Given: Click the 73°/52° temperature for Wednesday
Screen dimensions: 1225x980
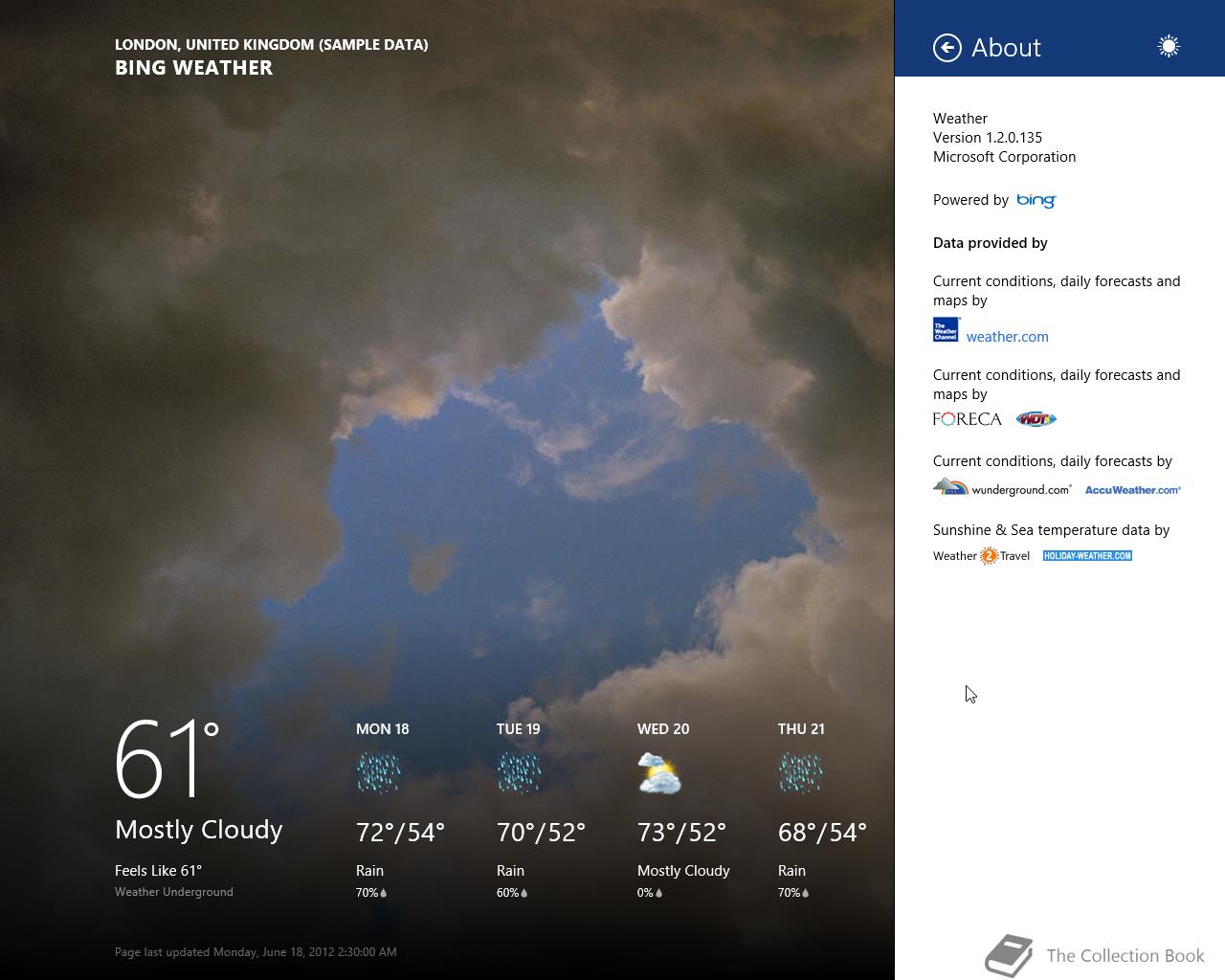Looking at the screenshot, I should 681,833.
